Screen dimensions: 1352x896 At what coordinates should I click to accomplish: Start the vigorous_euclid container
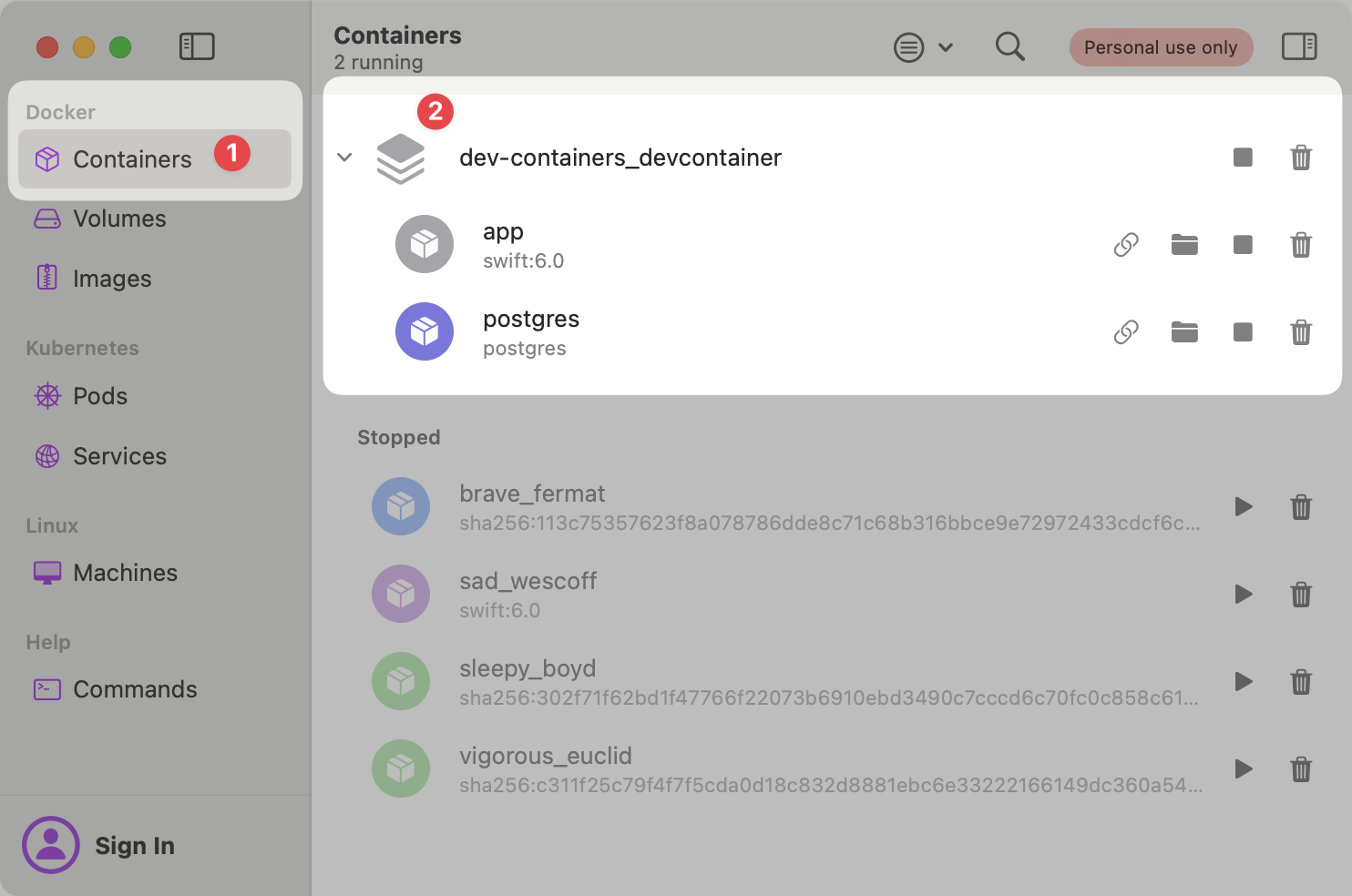click(x=1243, y=769)
